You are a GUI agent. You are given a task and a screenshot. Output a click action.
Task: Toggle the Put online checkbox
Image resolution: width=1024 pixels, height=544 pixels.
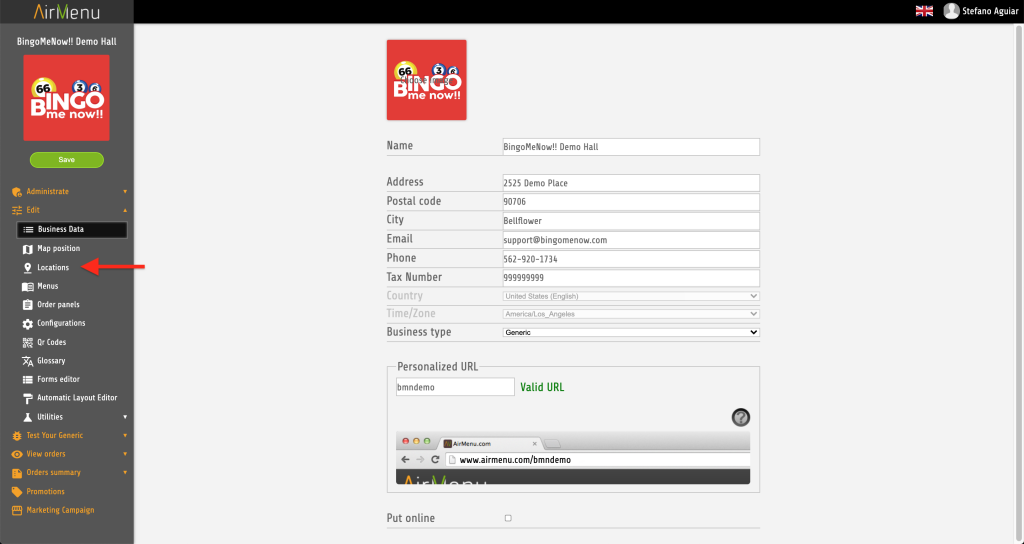[x=508, y=518]
